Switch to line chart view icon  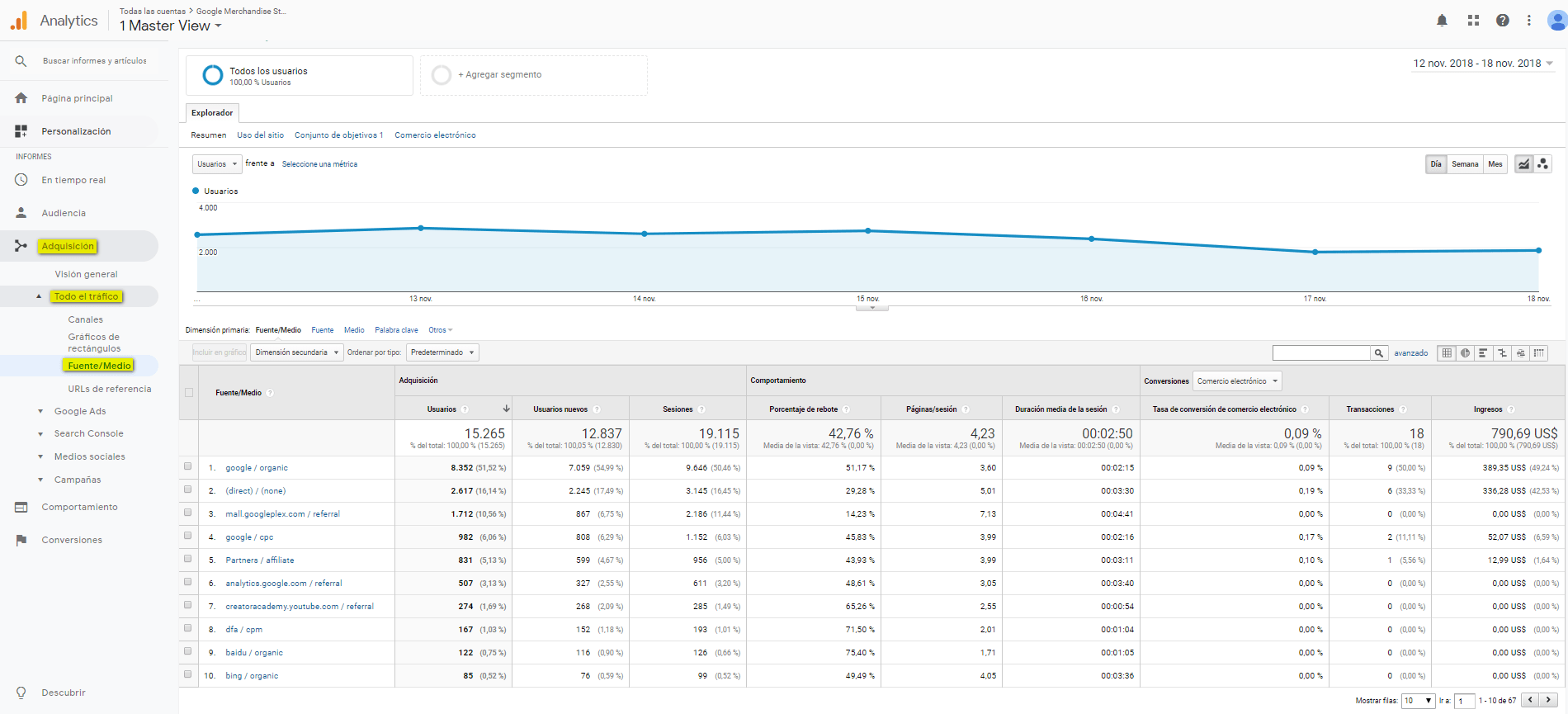click(1524, 164)
